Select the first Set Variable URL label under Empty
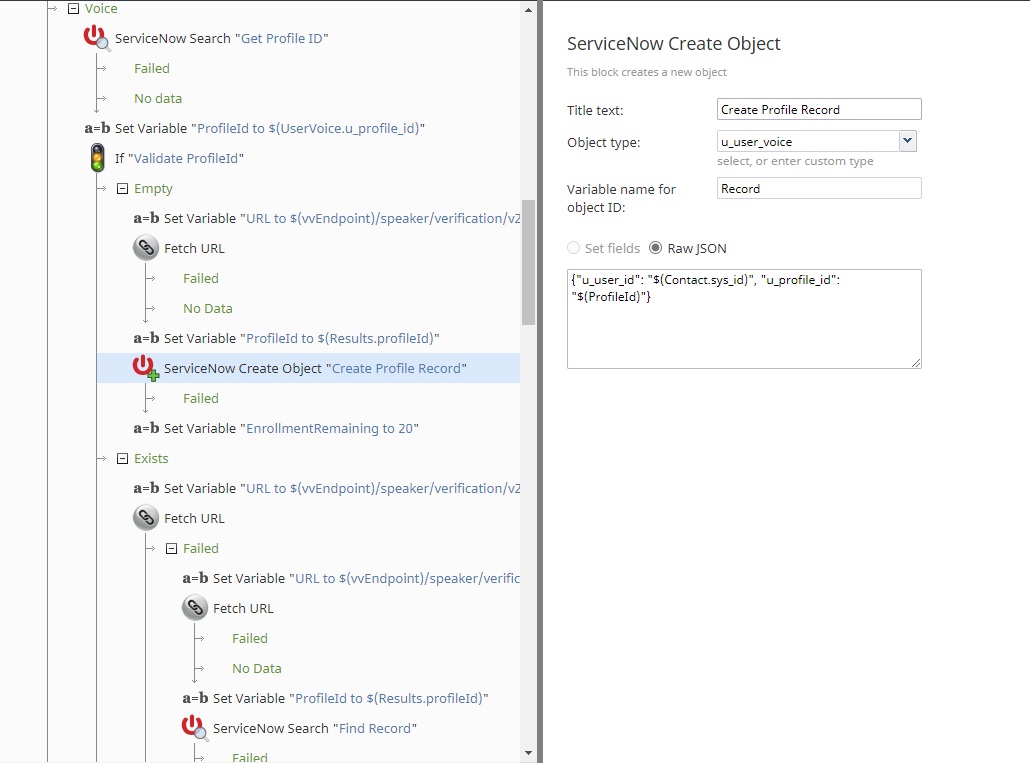Viewport: 1030px width, 763px height. 342,218
